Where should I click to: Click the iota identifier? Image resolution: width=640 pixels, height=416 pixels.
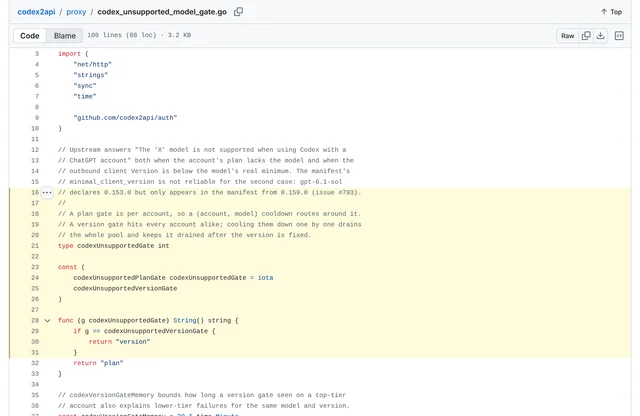[265, 278]
